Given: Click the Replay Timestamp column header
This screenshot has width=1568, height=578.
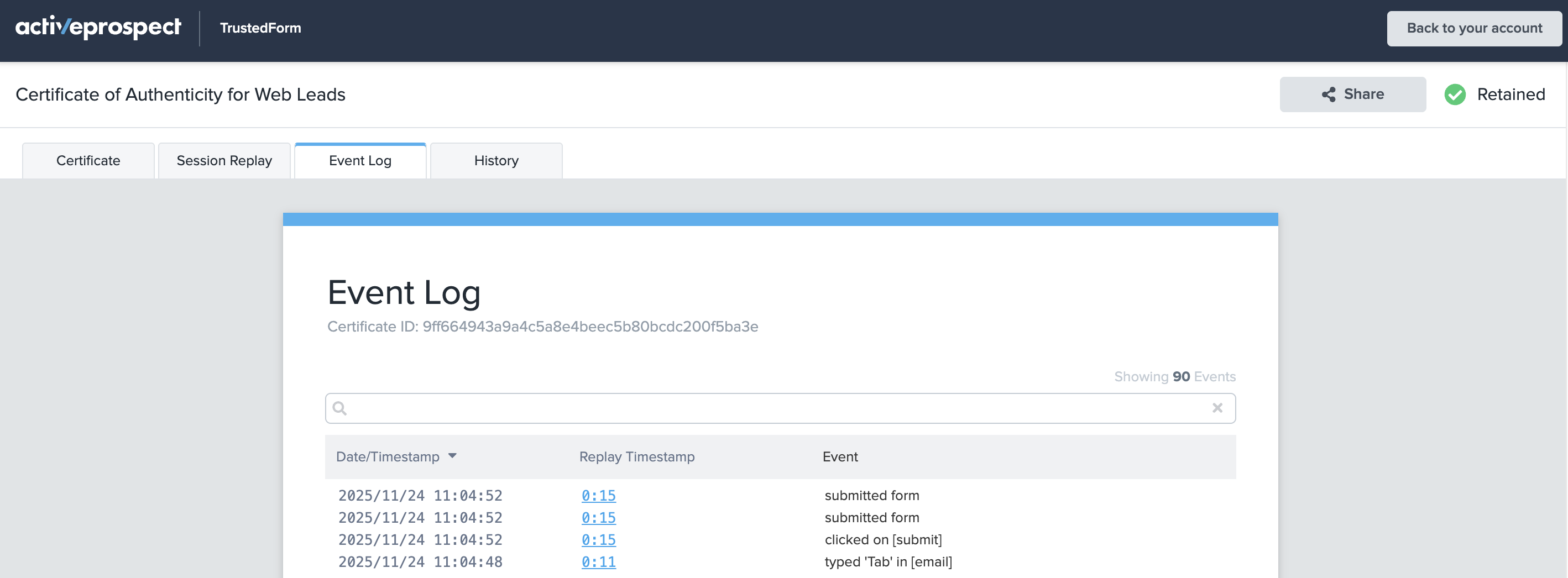Looking at the screenshot, I should click(x=637, y=456).
